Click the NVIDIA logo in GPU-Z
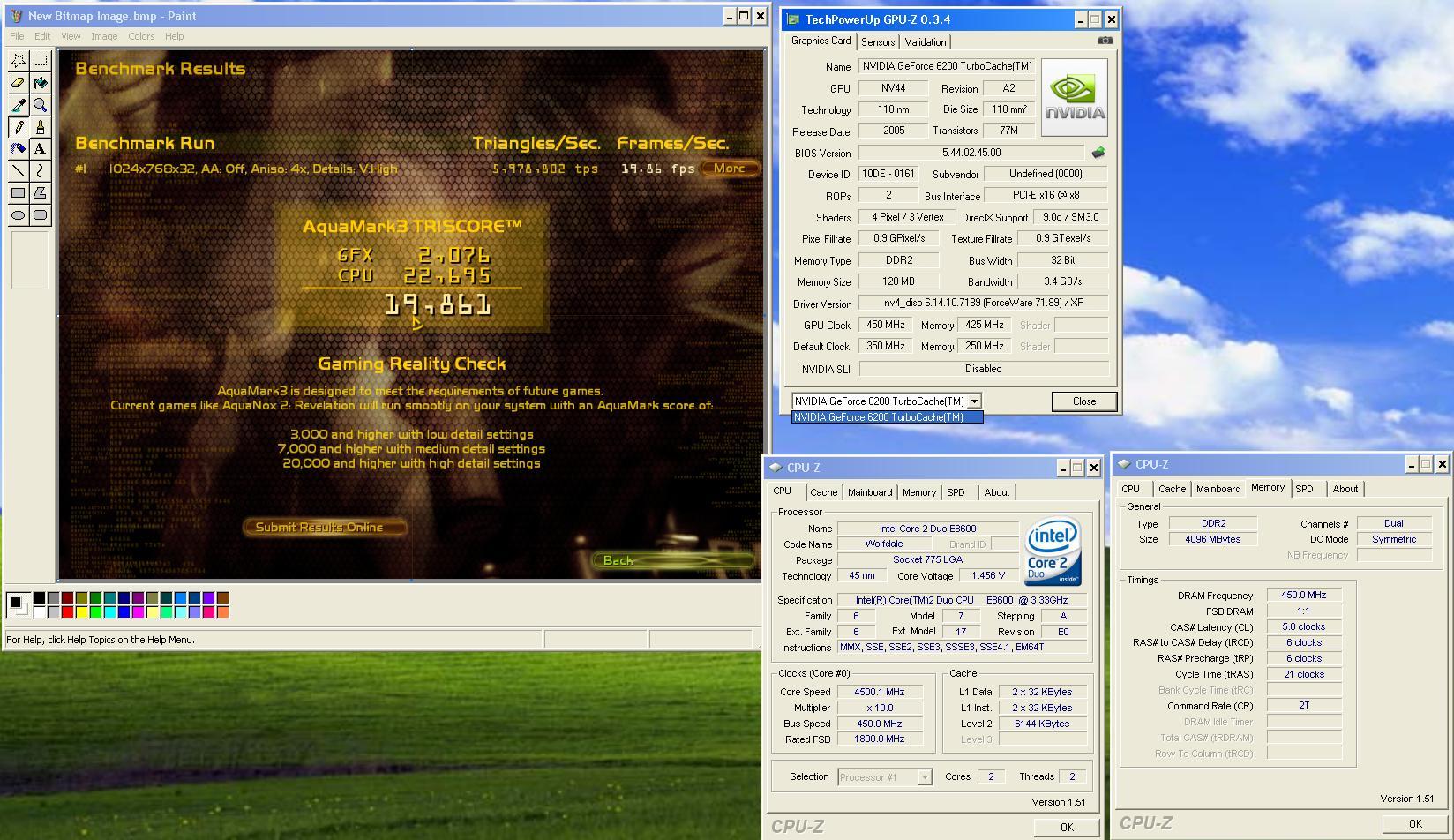 1075,97
